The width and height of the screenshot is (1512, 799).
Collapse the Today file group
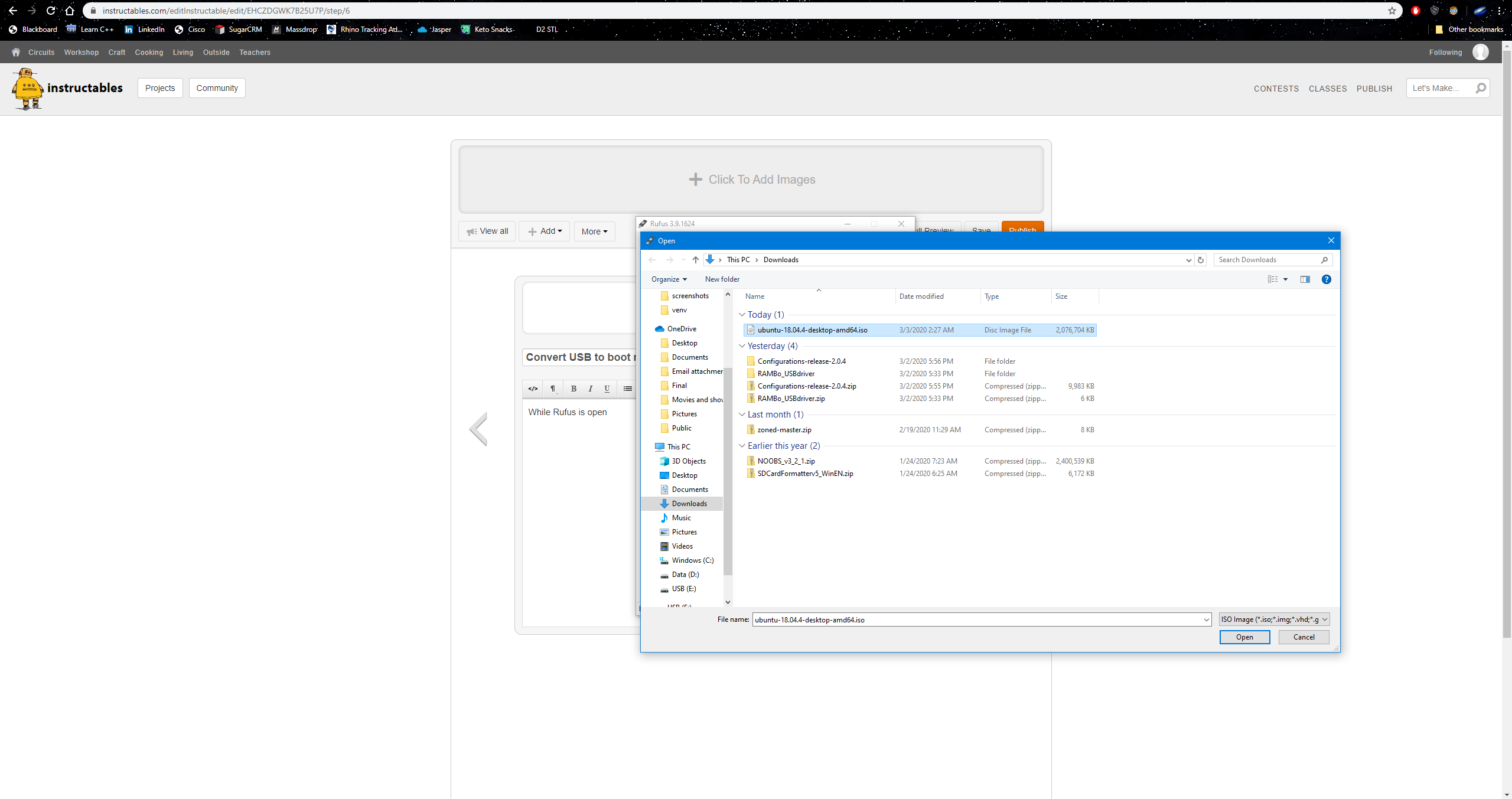pyautogui.click(x=742, y=315)
